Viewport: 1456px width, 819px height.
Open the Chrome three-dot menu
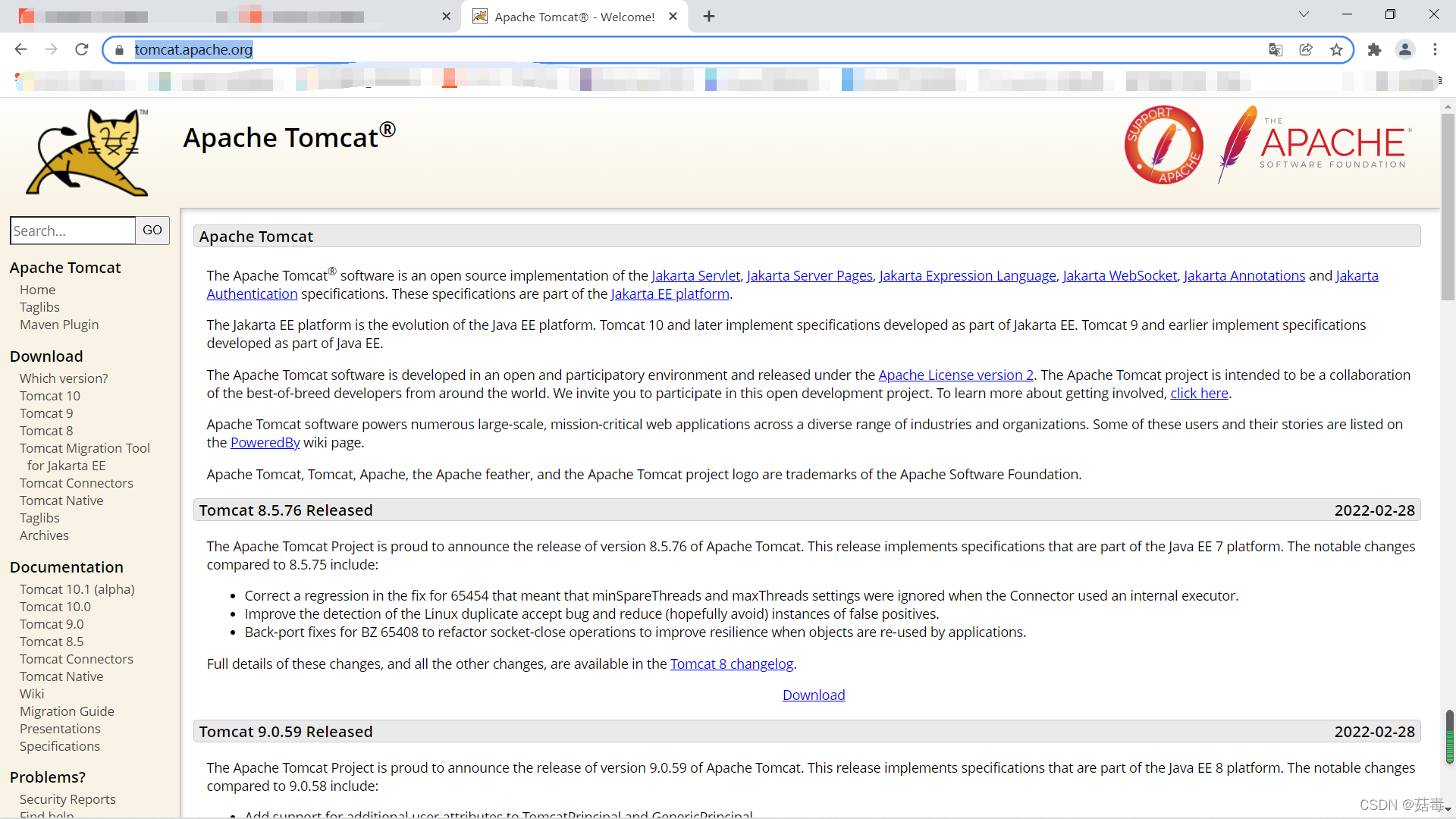pos(1435,50)
